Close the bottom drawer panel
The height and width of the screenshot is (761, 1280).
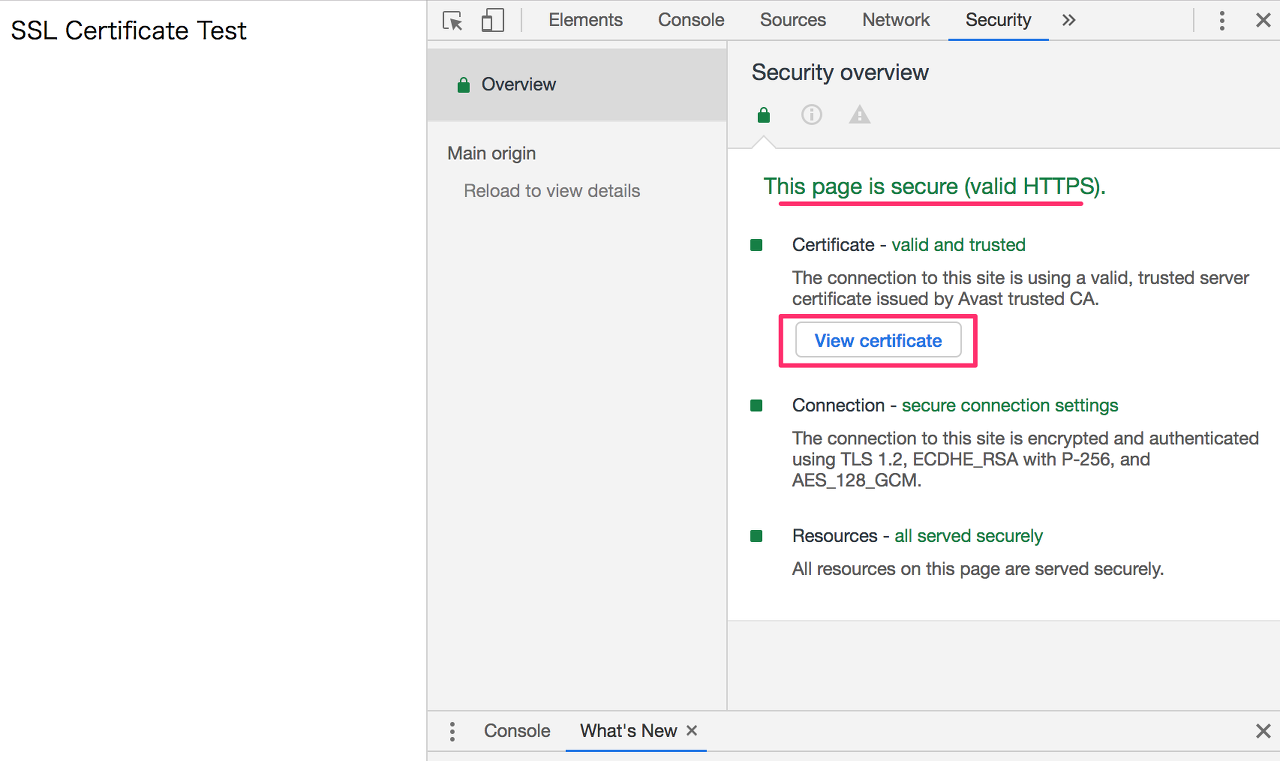(x=1263, y=732)
